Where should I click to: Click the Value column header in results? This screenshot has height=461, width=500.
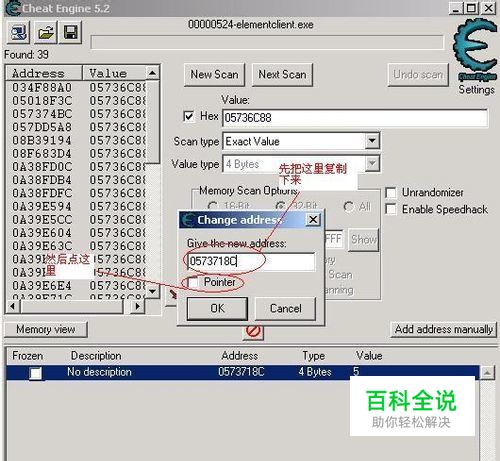[114, 73]
